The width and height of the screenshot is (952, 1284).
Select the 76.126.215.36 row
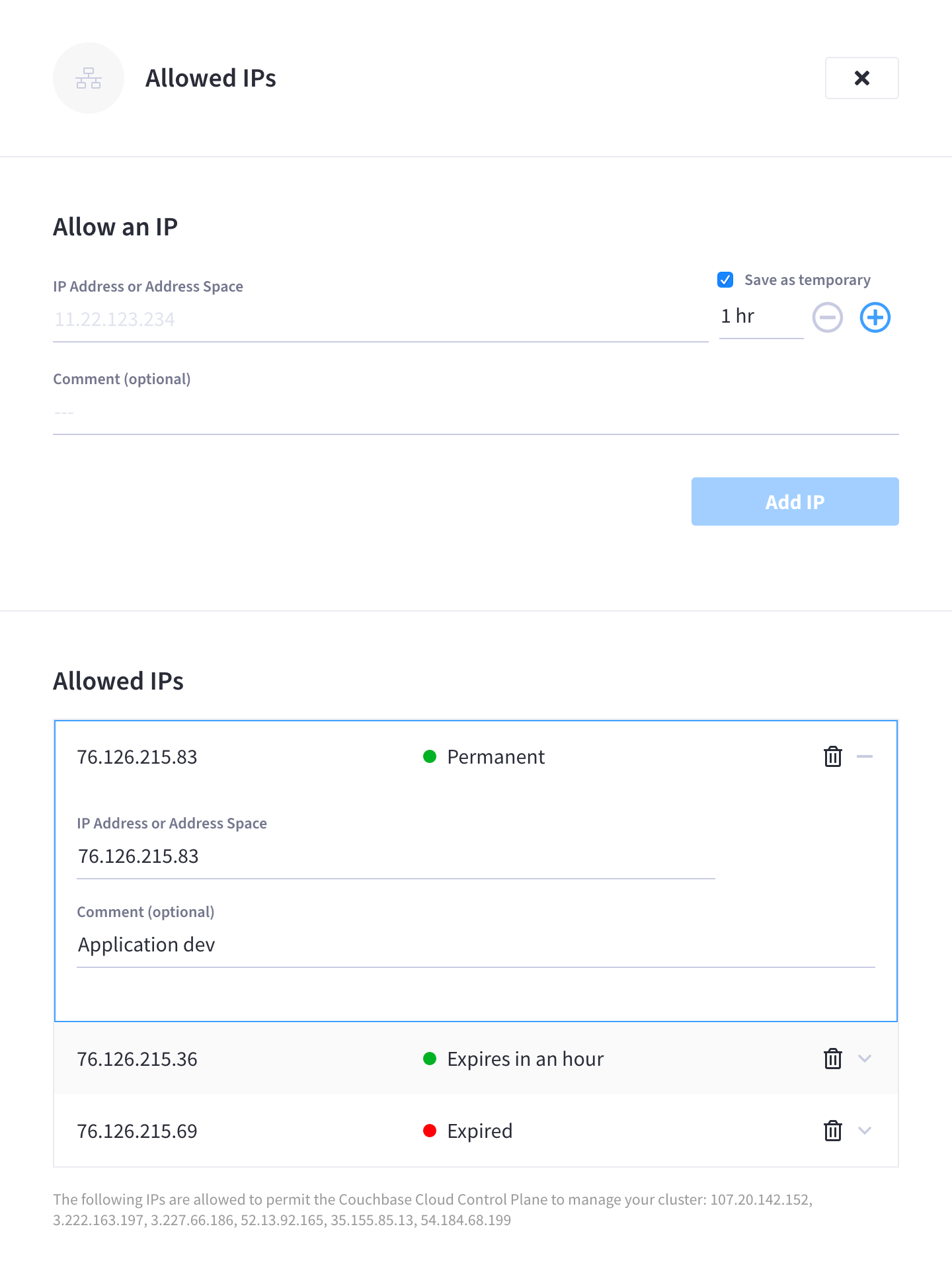pyautogui.click(x=264, y=1059)
